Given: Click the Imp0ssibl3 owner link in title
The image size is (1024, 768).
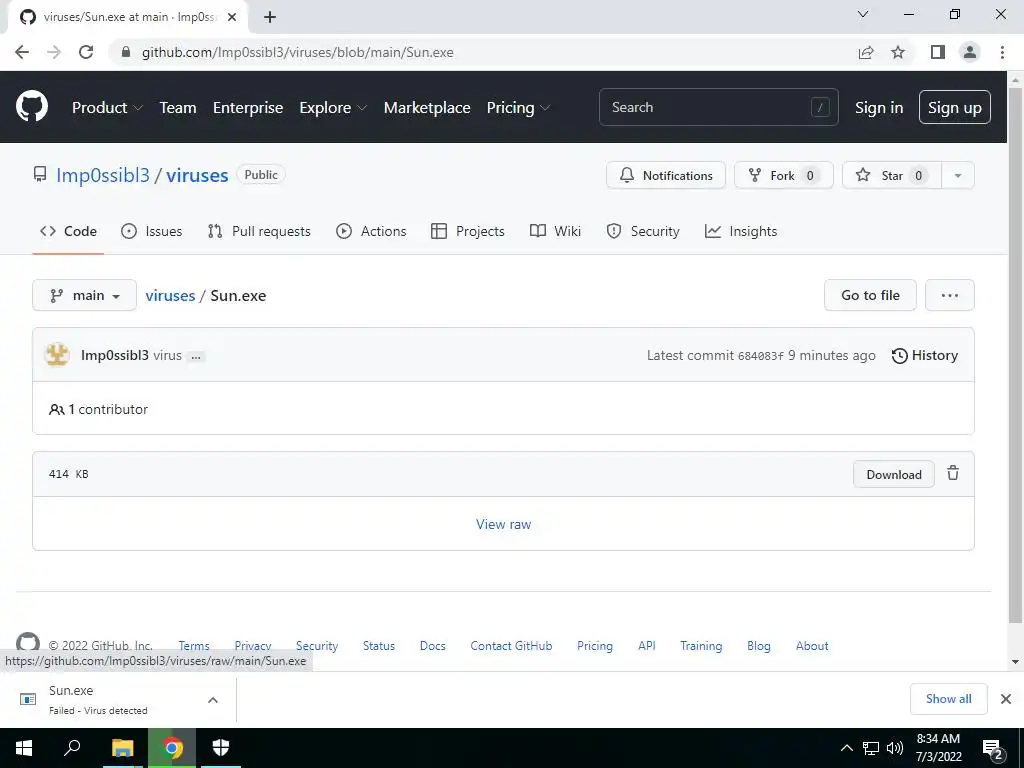Looking at the screenshot, I should pos(103,175).
